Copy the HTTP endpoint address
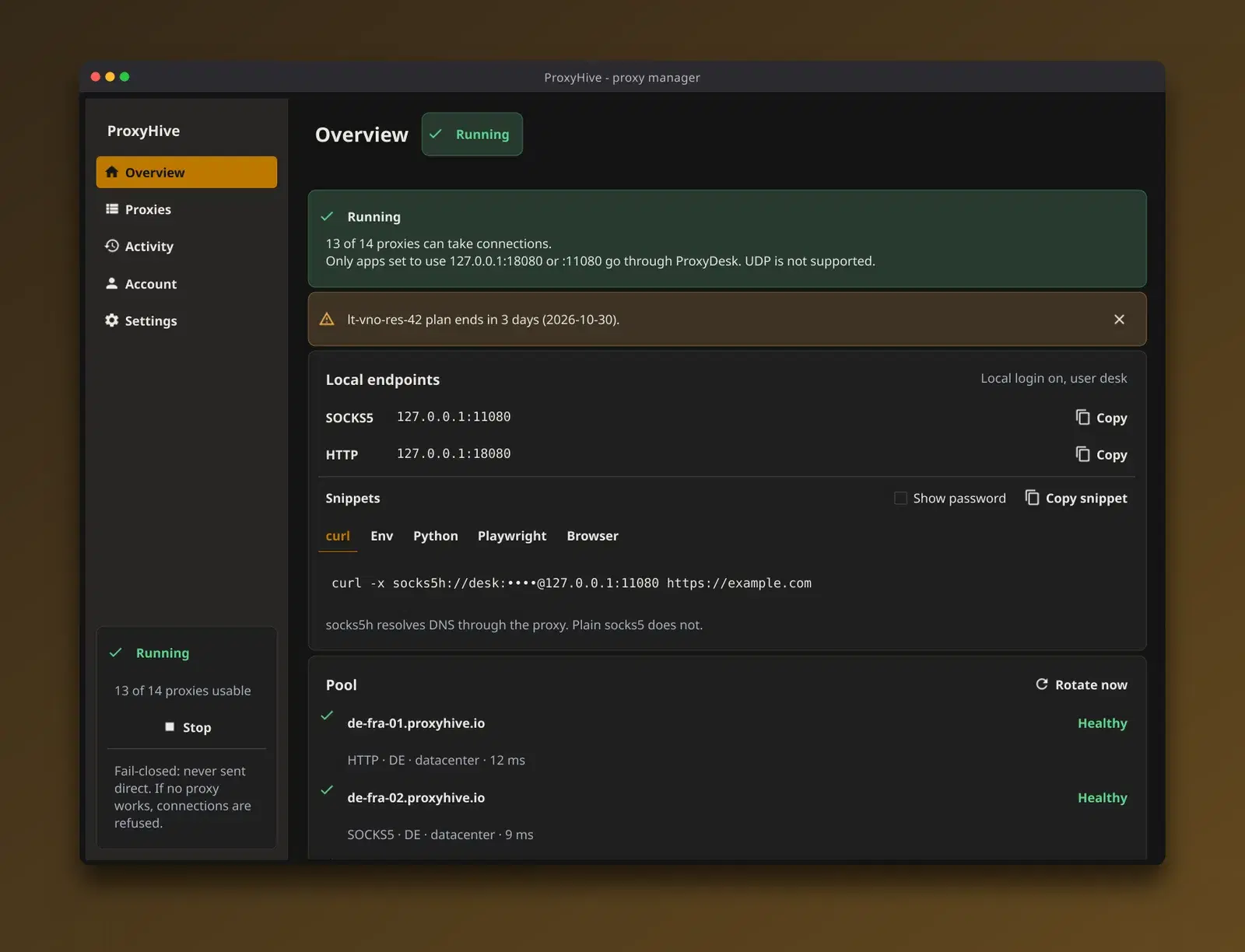Image resolution: width=1245 pixels, height=952 pixels. coord(1101,454)
